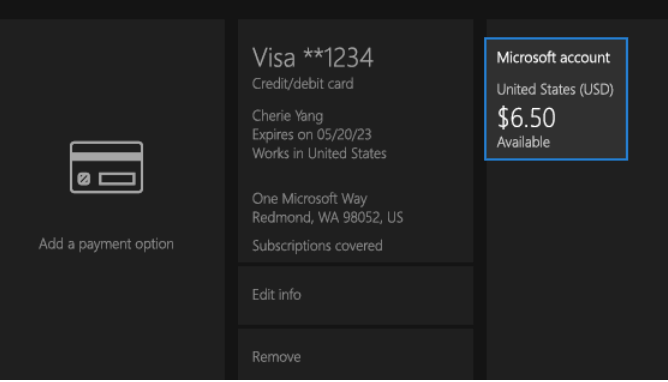Screen dimensions: 668x382
Task: Click Works in United States text
Action: [x=319, y=153]
